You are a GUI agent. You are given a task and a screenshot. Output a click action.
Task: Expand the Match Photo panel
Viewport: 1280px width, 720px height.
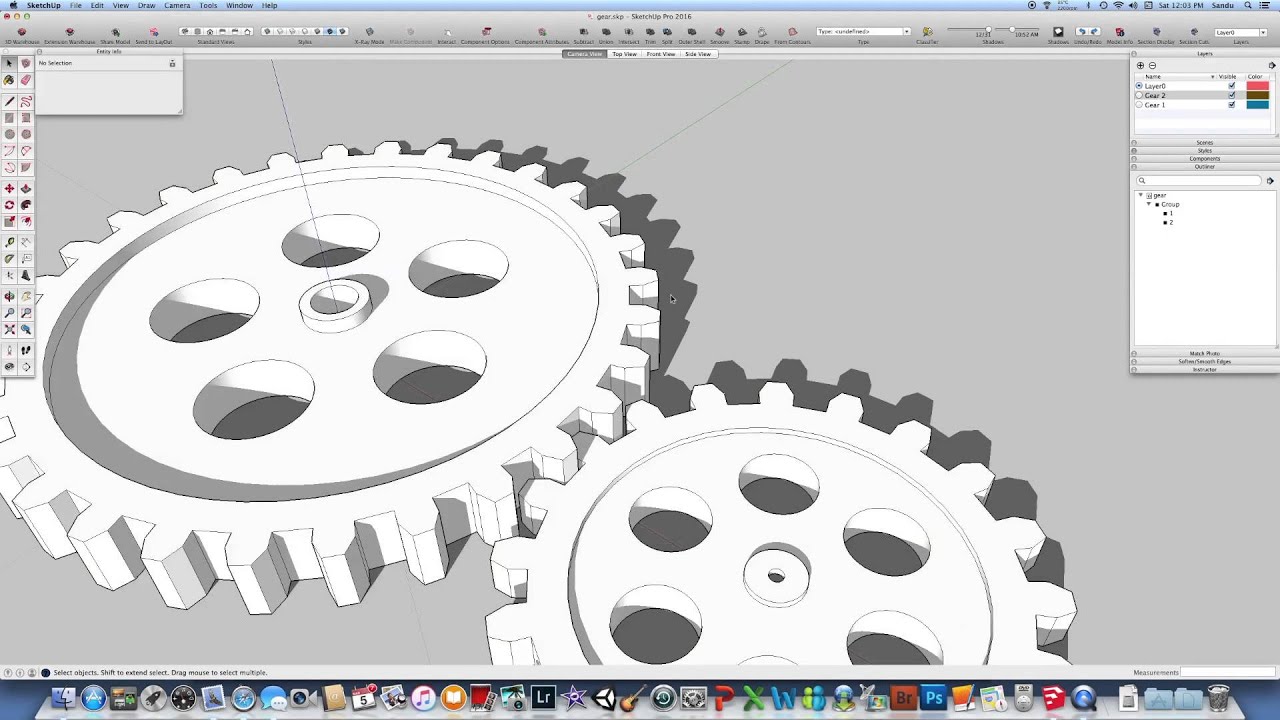(x=1204, y=353)
